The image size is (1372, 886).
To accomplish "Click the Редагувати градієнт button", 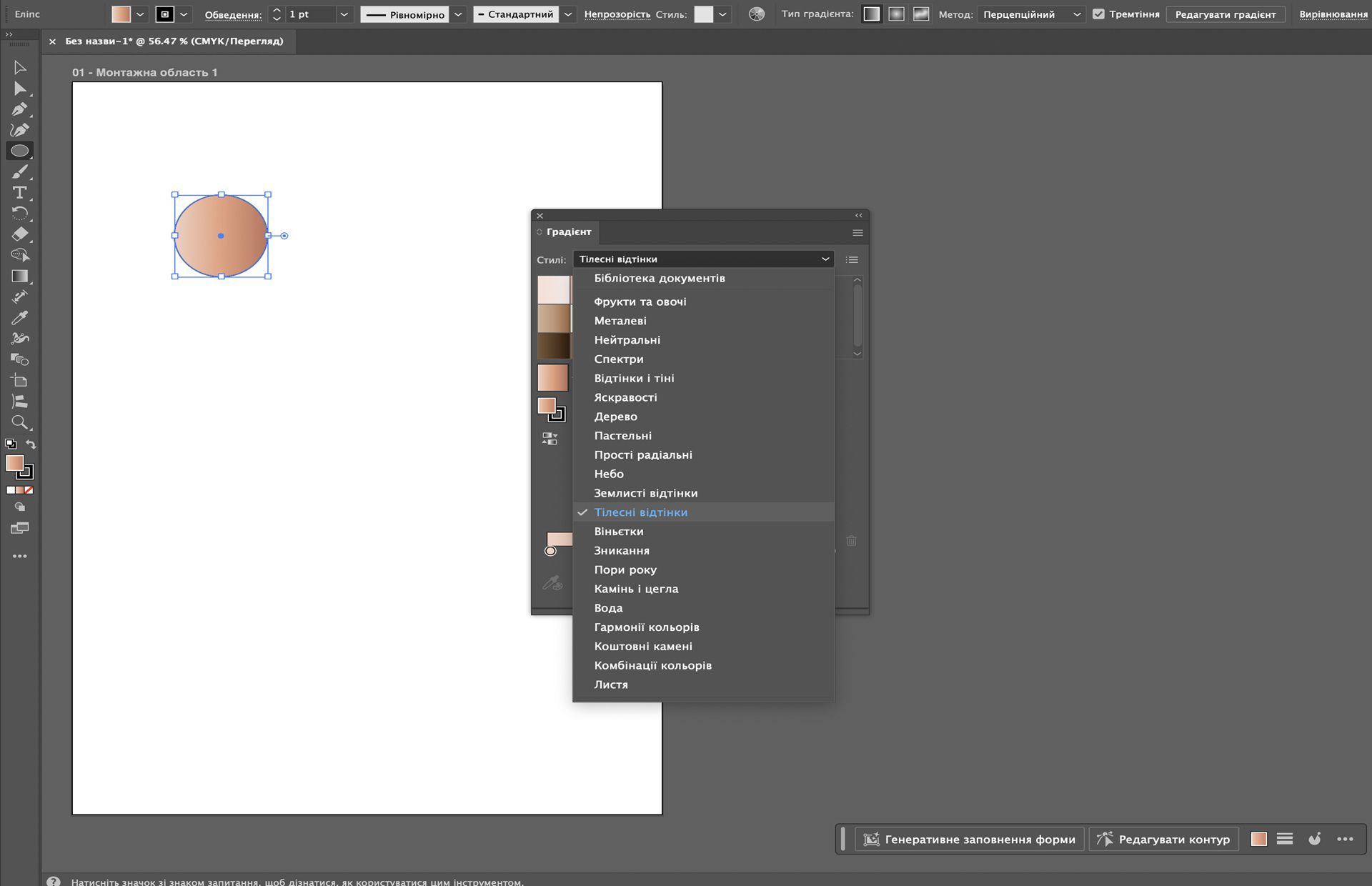I will coord(1225,14).
